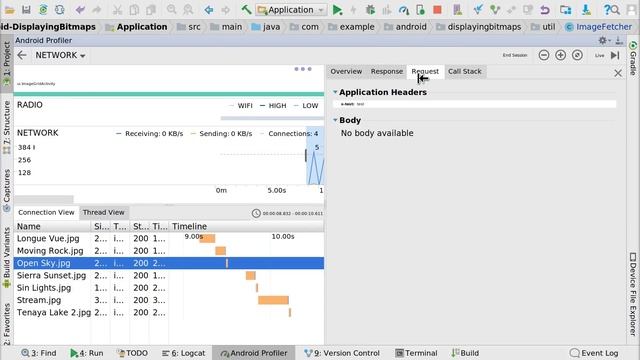Go back from Network profiler with arrow
Screen dimensions: 640x360
(22, 55)
